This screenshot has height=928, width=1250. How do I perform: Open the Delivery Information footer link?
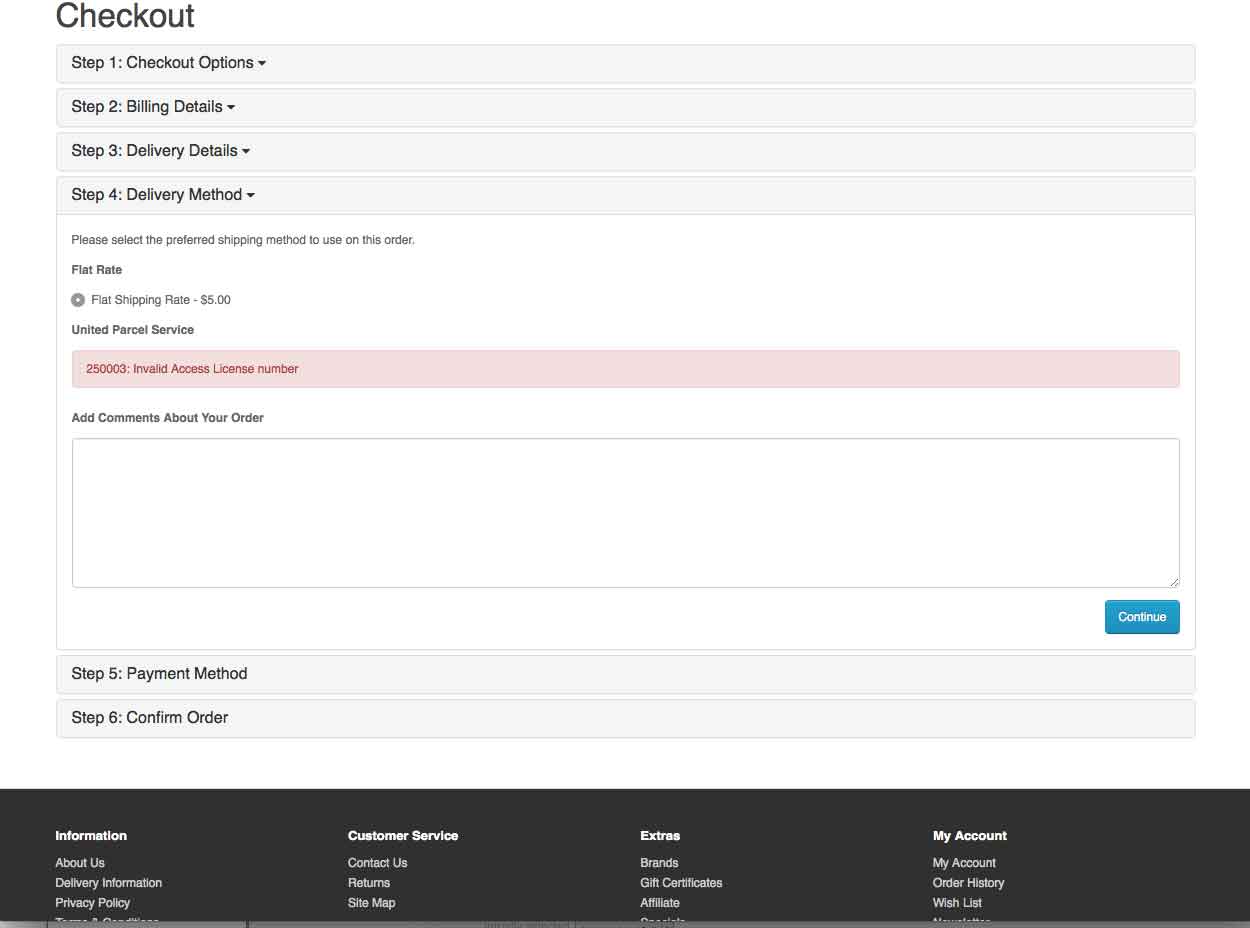108,883
